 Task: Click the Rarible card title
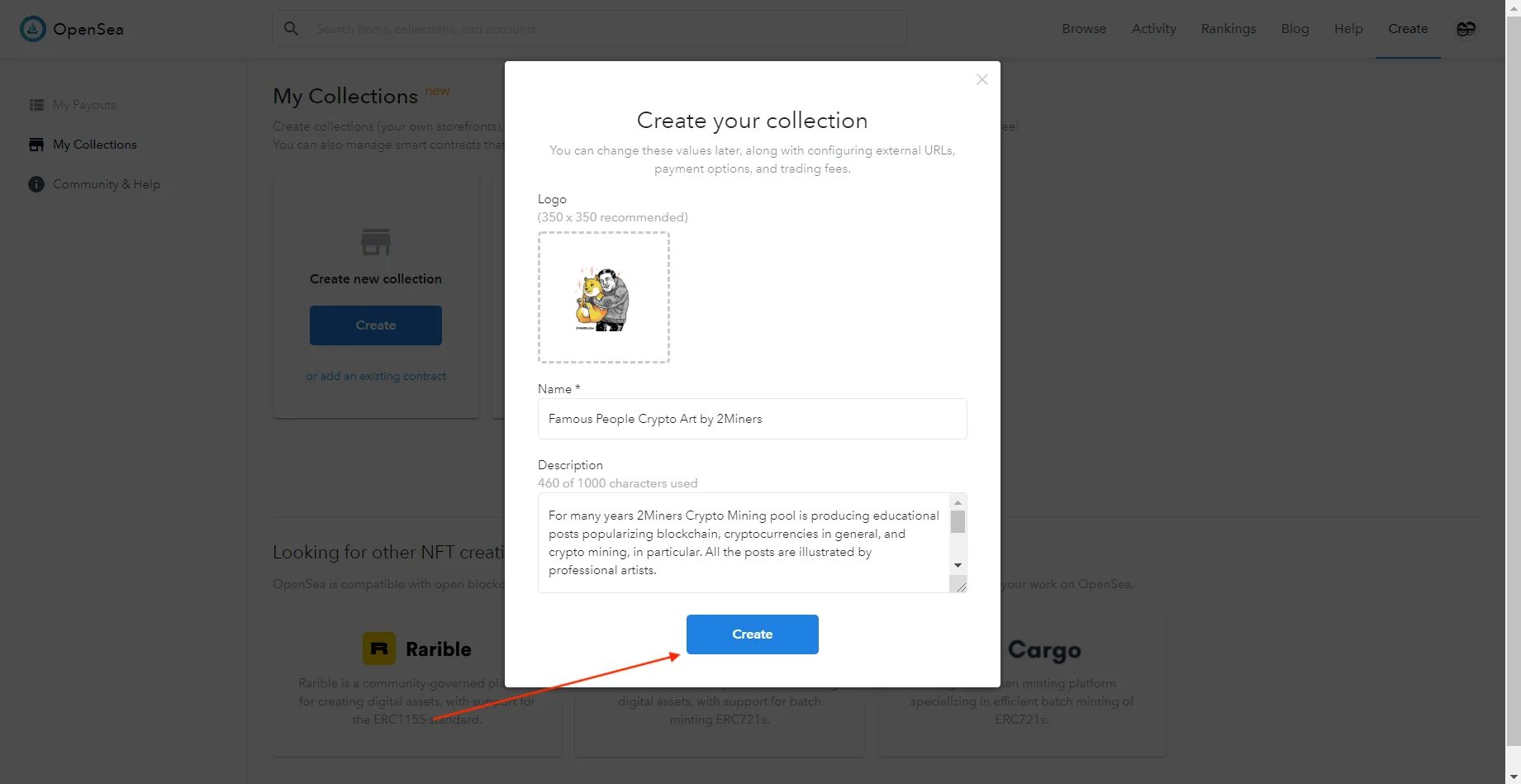(x=439, y=649)
